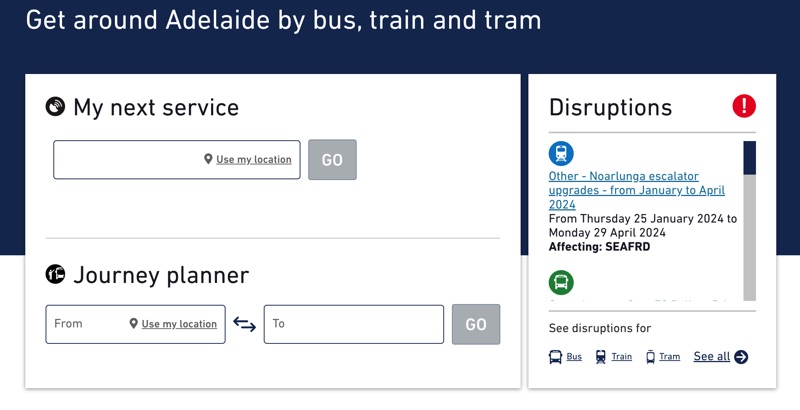Click the location pin in next service field
Image resolution: width=800 pixels, height=410 pixels.
click(208, 159)
